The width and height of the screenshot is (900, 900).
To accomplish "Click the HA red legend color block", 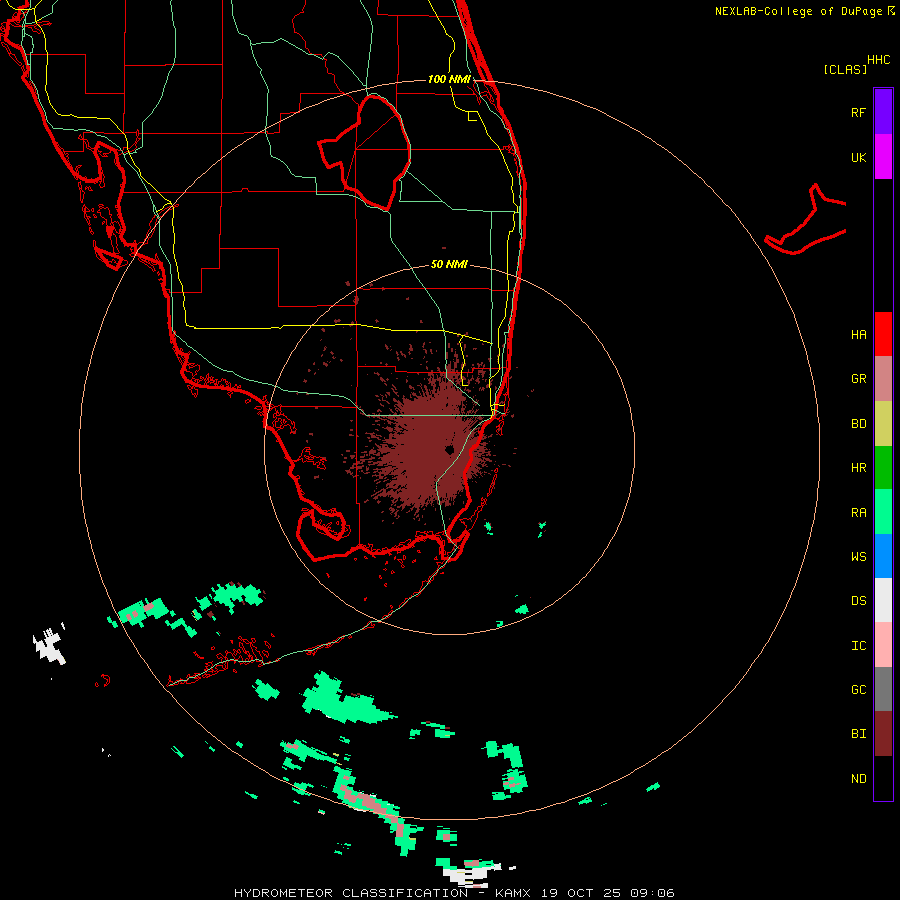I will (883, 334).
